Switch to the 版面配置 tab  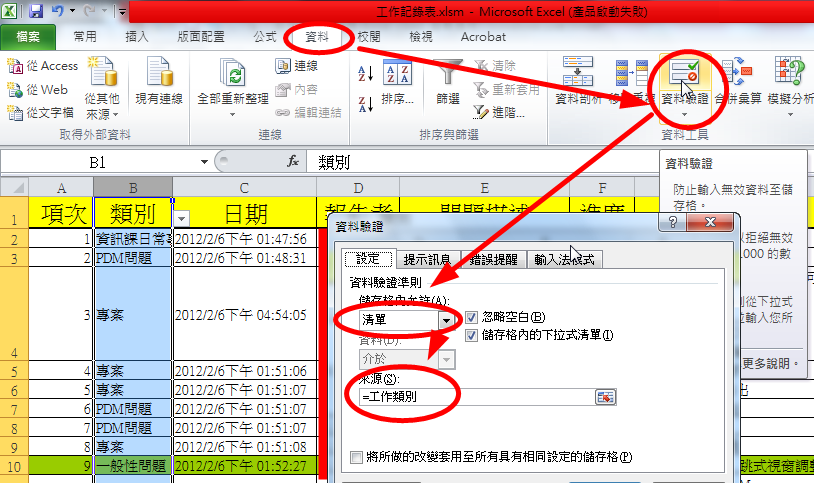(x=201, y=37)
